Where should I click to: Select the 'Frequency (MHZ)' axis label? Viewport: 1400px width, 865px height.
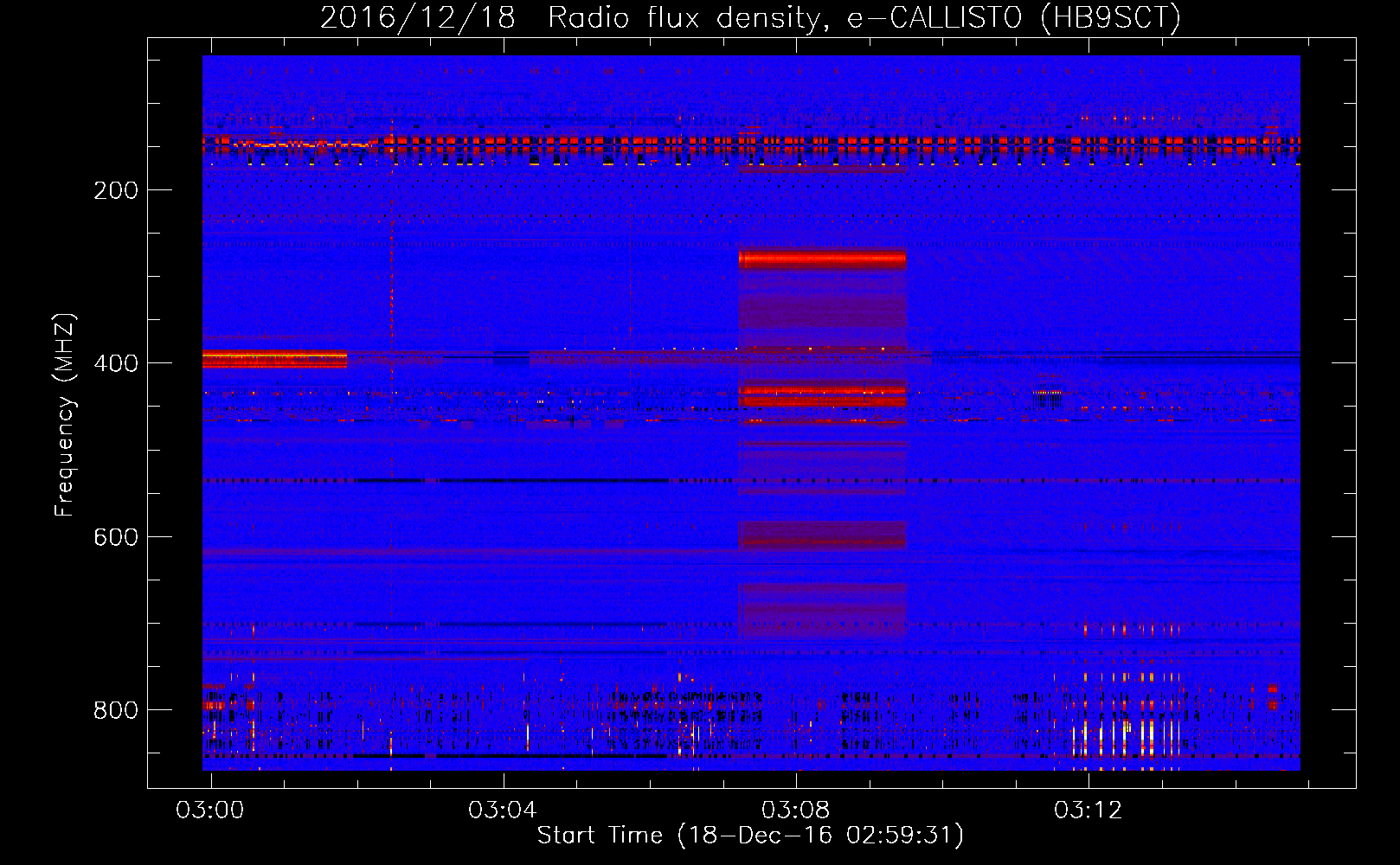65,415
